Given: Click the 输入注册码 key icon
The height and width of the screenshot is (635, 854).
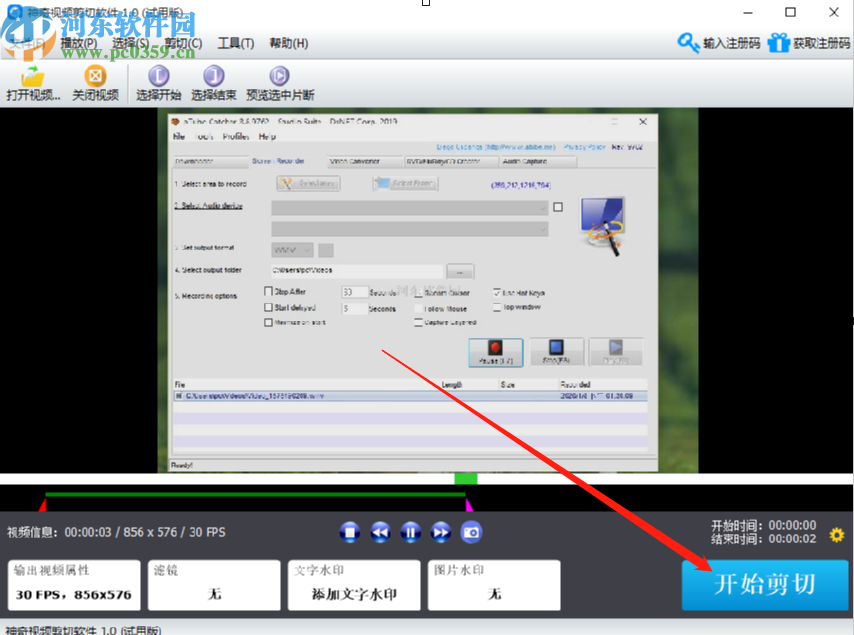Looking at the screenshot, I should [688, 42].
